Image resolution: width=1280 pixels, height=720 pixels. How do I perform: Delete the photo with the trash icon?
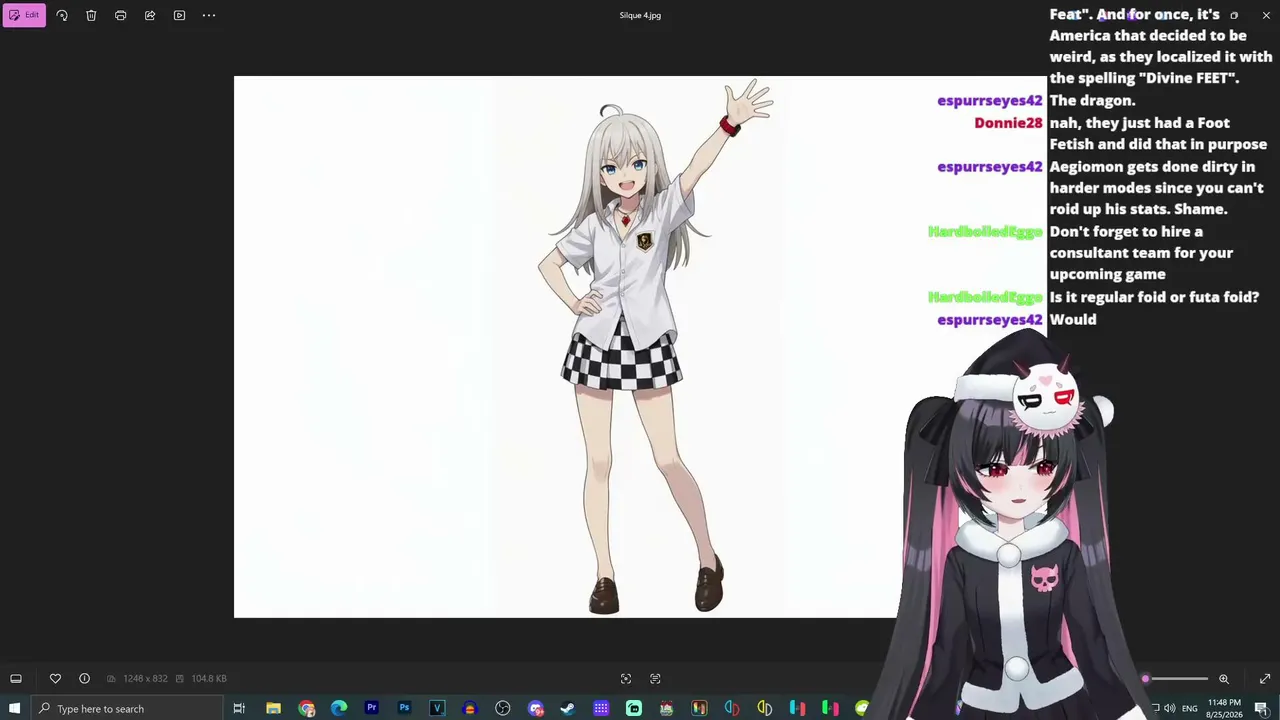point(91,15)
